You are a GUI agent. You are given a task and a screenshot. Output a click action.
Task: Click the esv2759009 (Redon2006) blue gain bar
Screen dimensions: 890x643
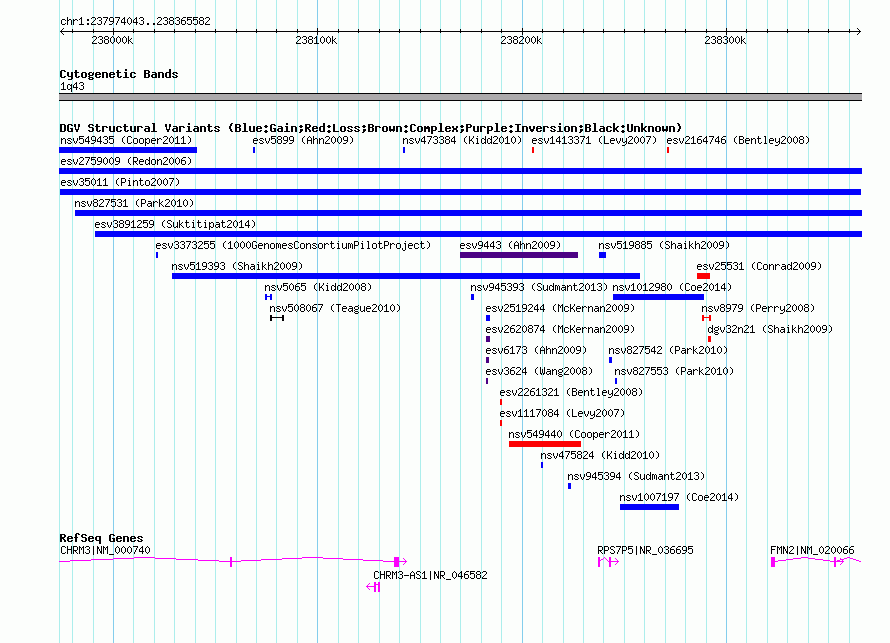coord(460,171)
